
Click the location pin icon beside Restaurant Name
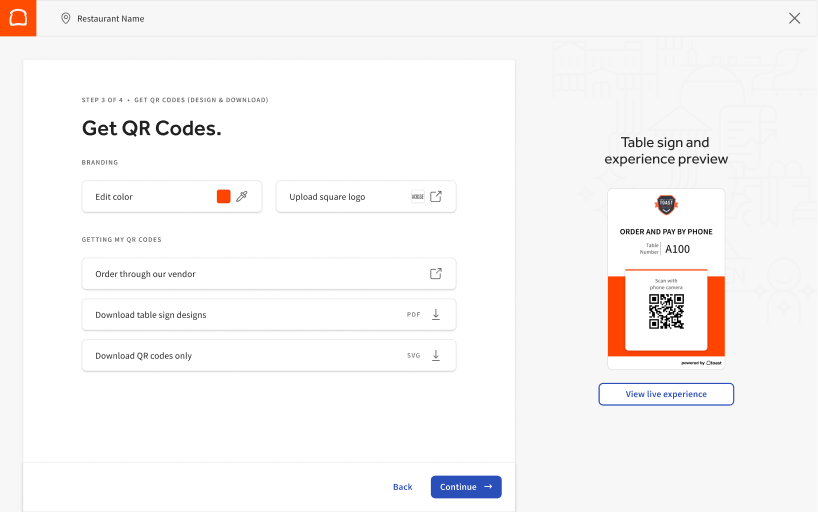(x=66, y=18)
